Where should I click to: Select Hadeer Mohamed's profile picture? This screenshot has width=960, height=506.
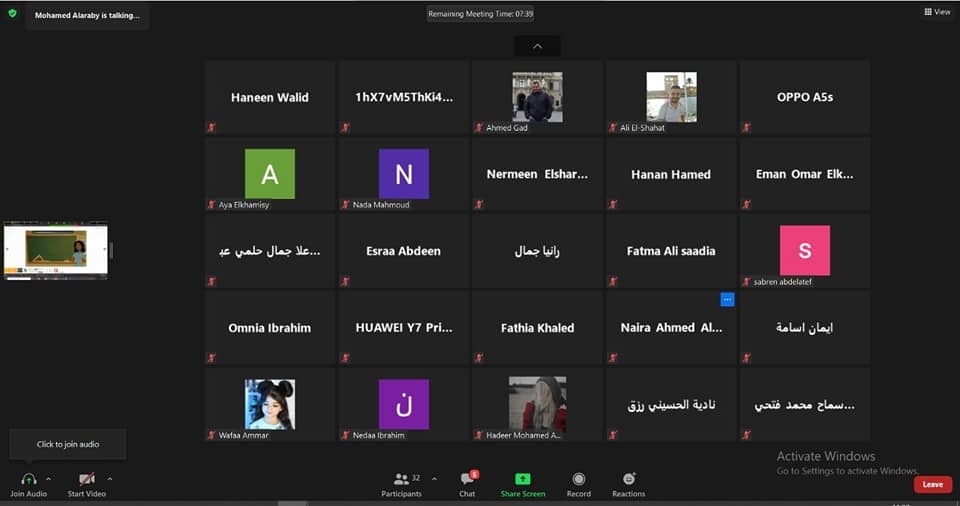[538, 404]
